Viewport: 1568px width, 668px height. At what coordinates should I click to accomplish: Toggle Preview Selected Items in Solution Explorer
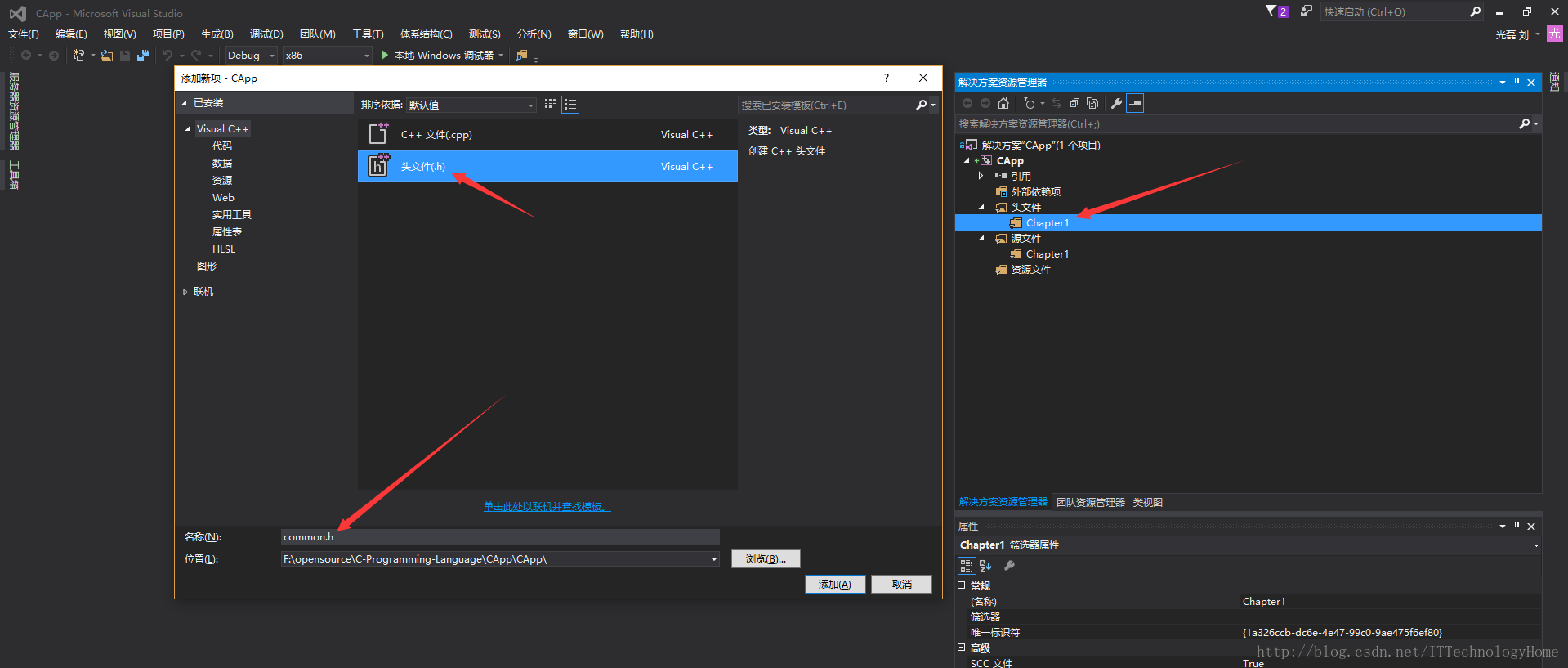pyautogui.click(x=1135, y=103)
